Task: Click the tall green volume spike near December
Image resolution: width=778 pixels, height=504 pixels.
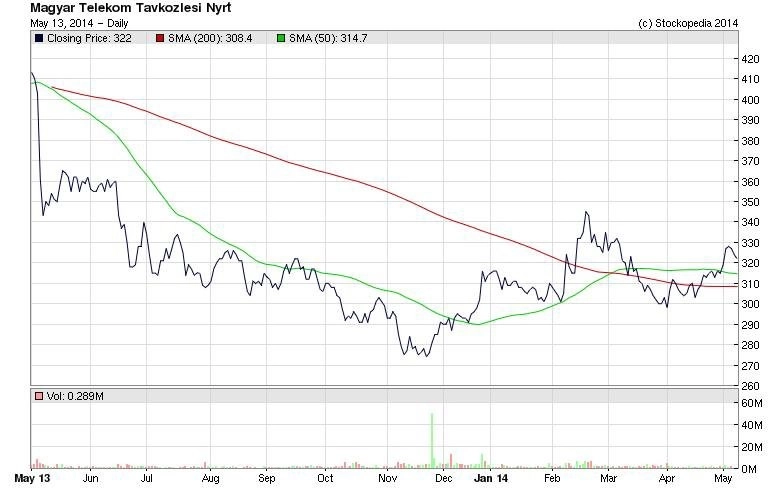Action: coord(432,441)
